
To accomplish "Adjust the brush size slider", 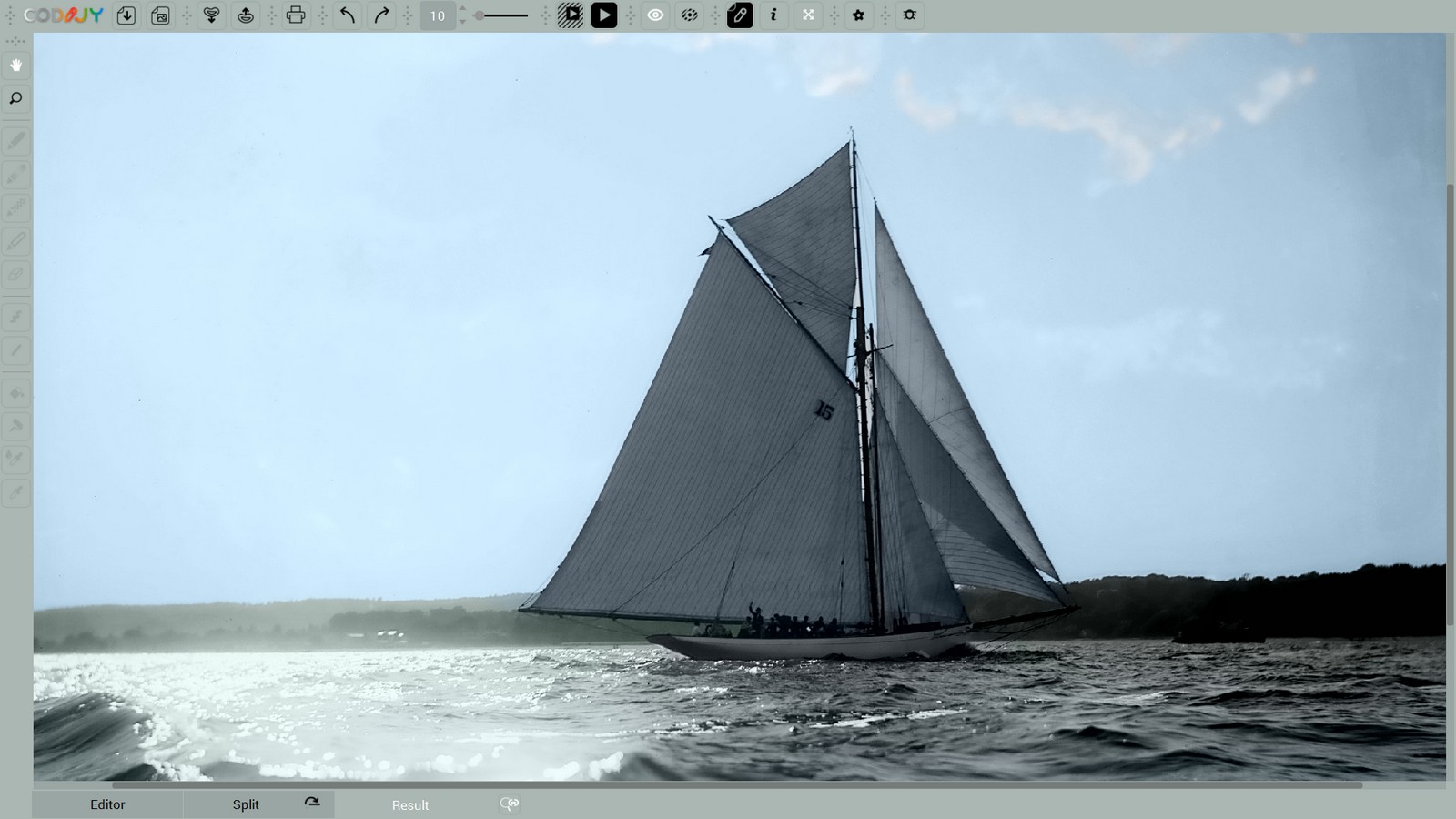I will 502,15.
